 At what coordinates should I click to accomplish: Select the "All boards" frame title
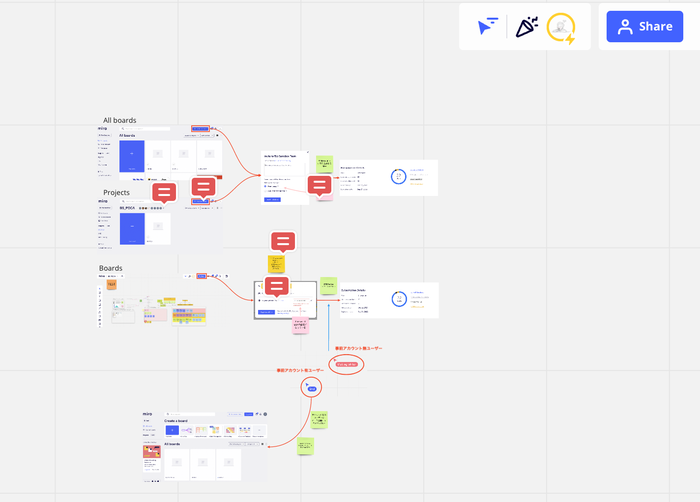pos(119,120)
